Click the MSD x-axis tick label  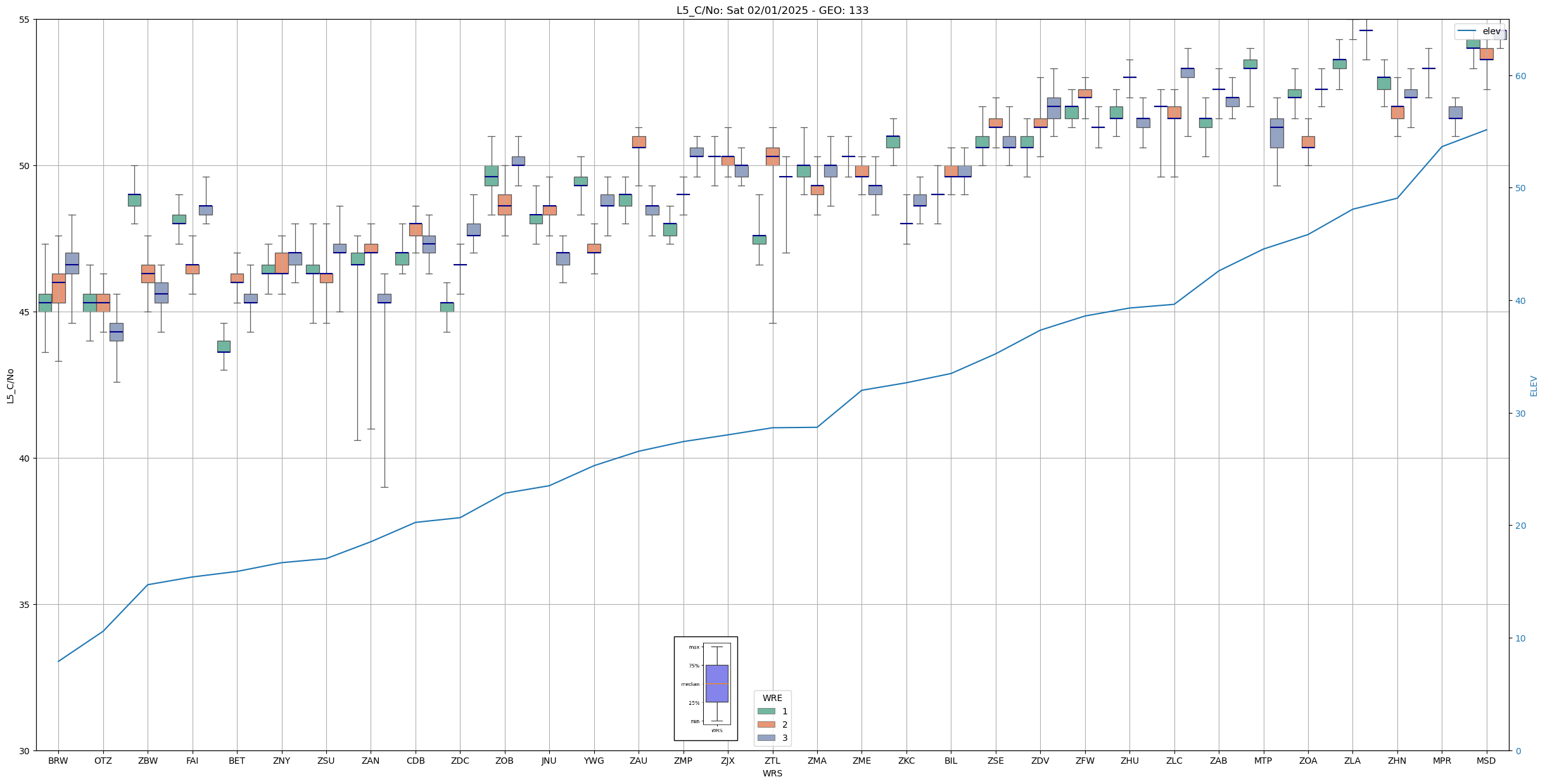(1486, 761)
